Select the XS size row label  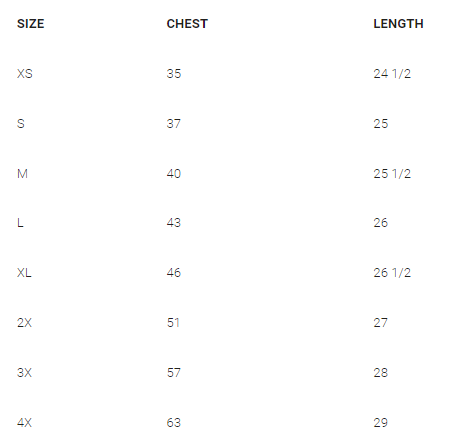(x=25, y=74)
